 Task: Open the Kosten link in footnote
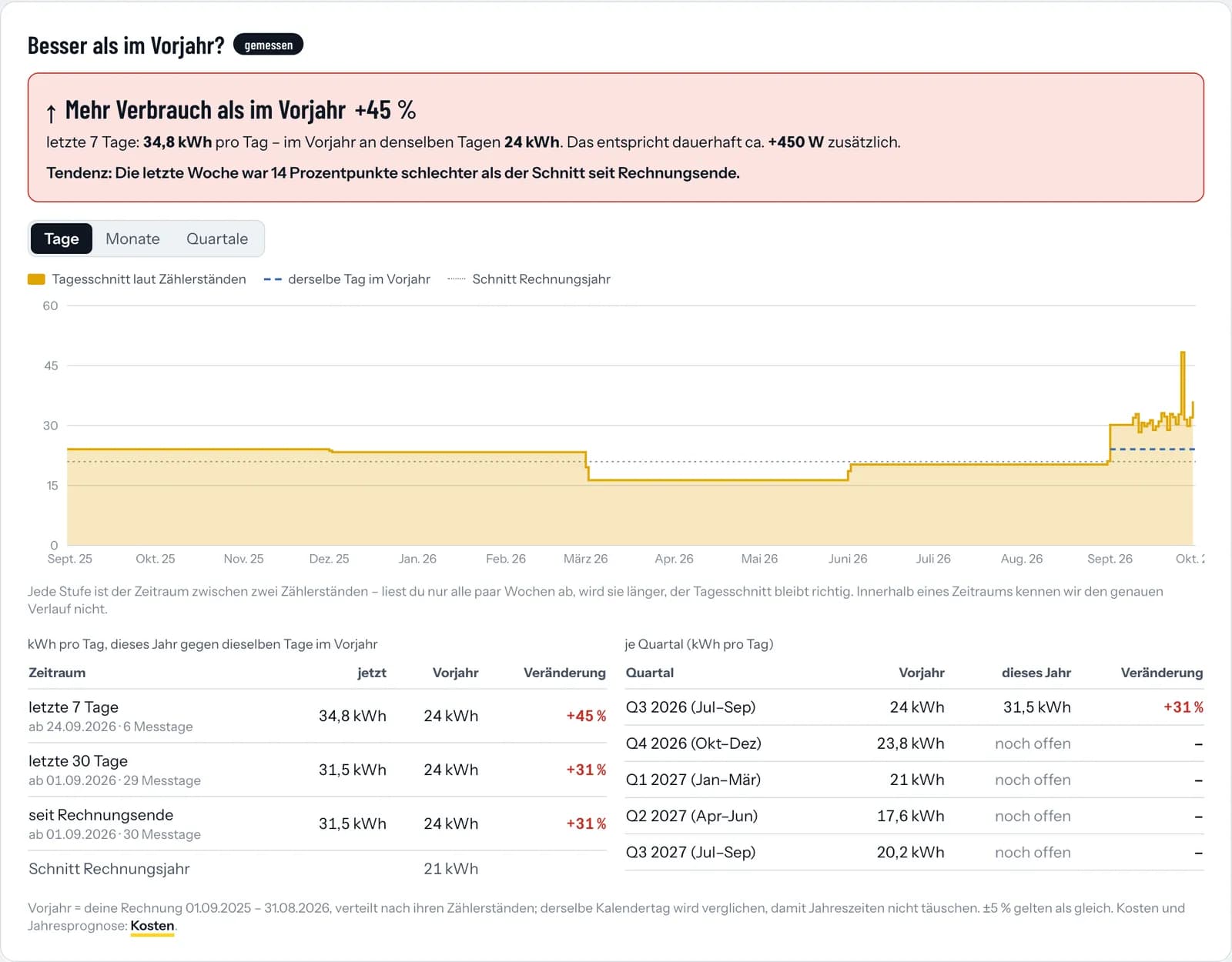[152, 926]
